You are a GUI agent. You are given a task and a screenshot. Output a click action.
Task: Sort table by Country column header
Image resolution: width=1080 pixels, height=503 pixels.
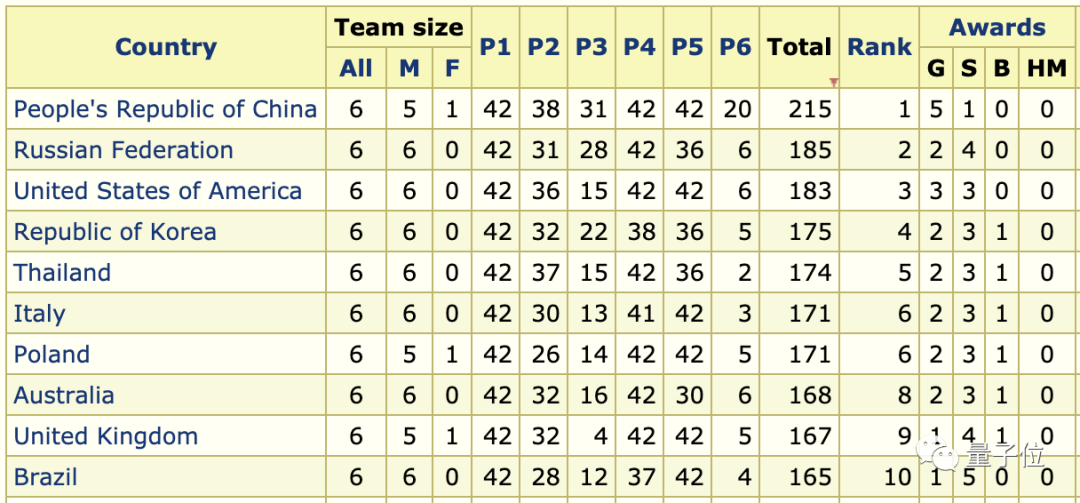[166, 47]
